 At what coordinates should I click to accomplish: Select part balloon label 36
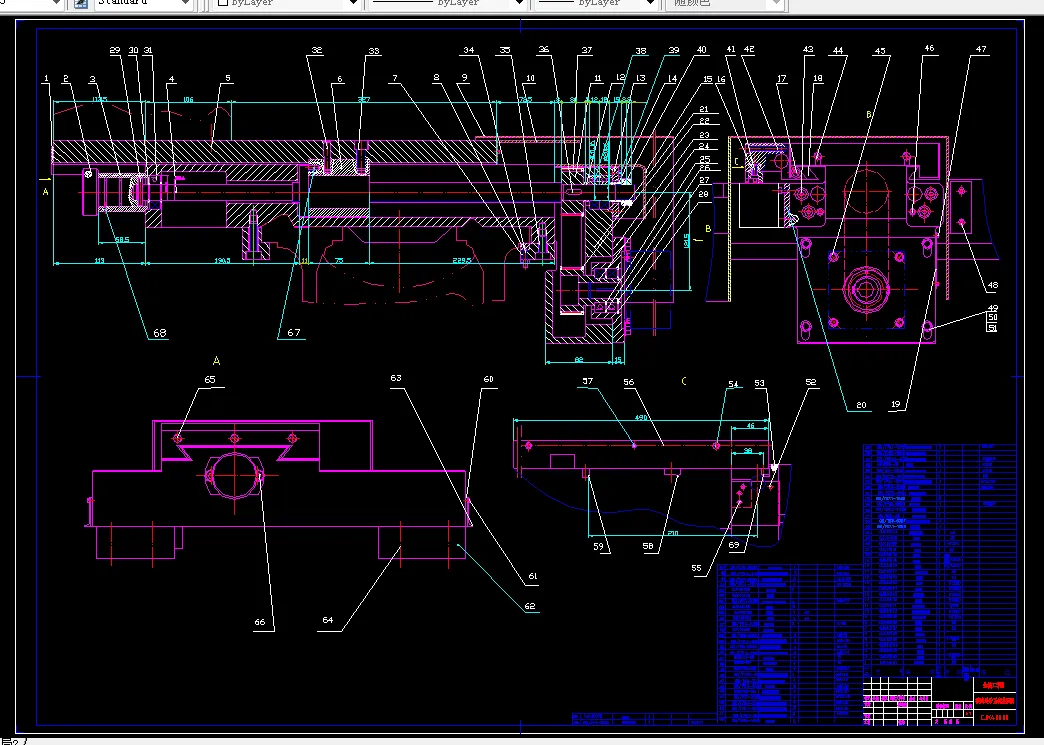(544, 49)
